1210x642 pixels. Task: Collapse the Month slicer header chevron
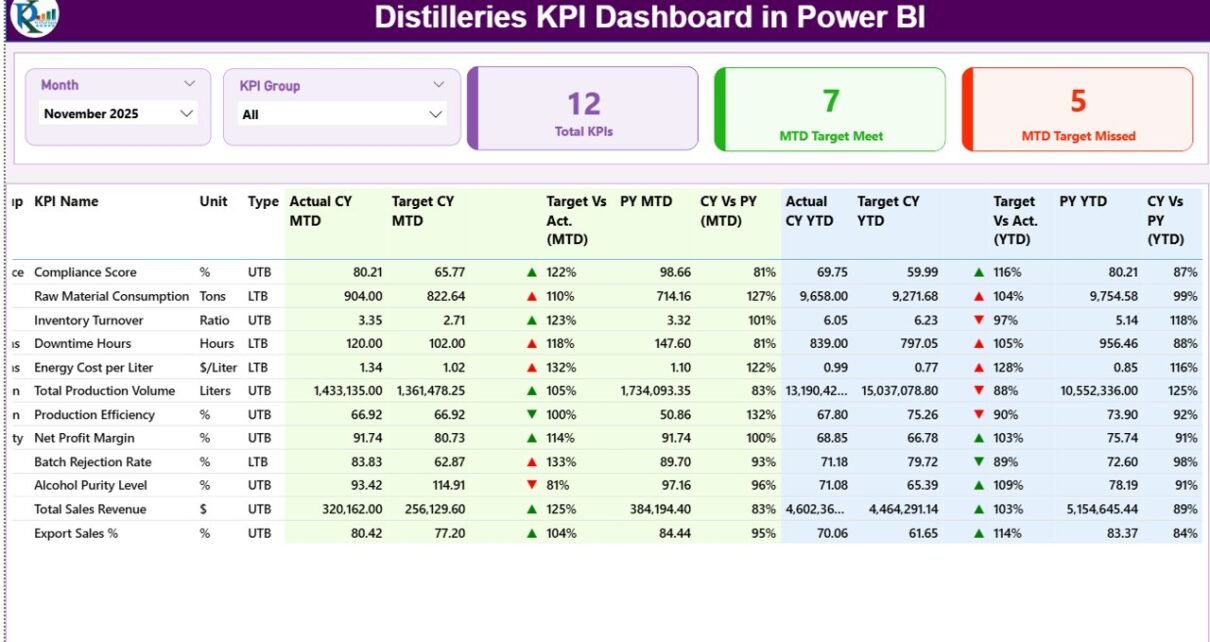190,85
